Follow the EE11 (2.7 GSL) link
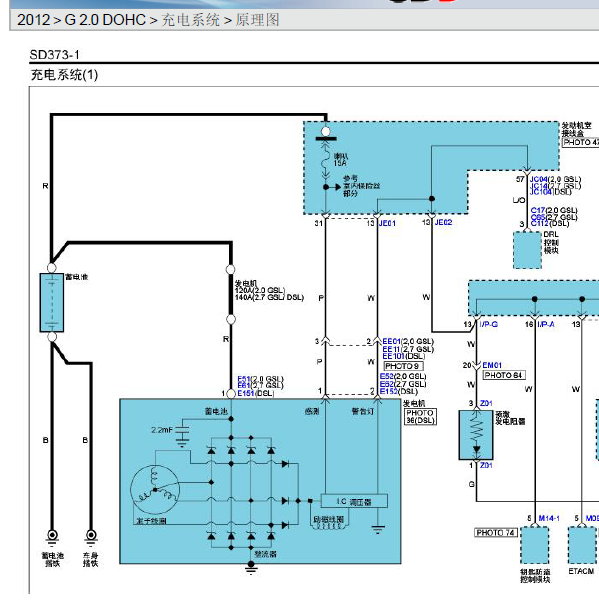 click(391, 349)
